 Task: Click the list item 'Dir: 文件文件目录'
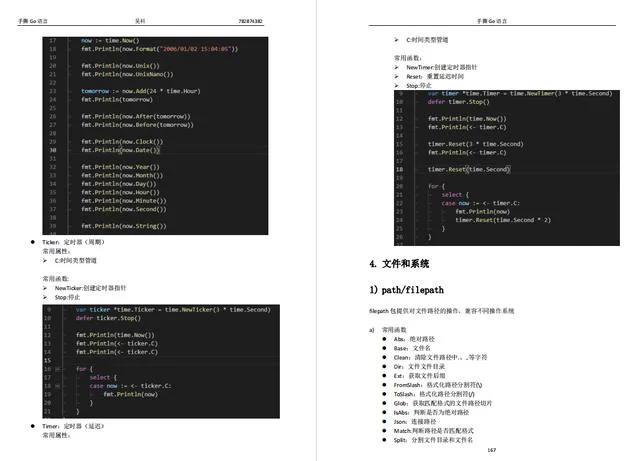pyautogui.click(x=419, y=367)
